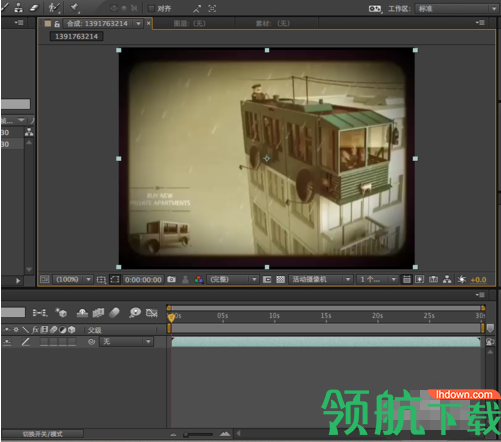This screenshot has width=501, height=442.
Task: Open the 1个... view layout dropdown
Action: click(377, 279)
